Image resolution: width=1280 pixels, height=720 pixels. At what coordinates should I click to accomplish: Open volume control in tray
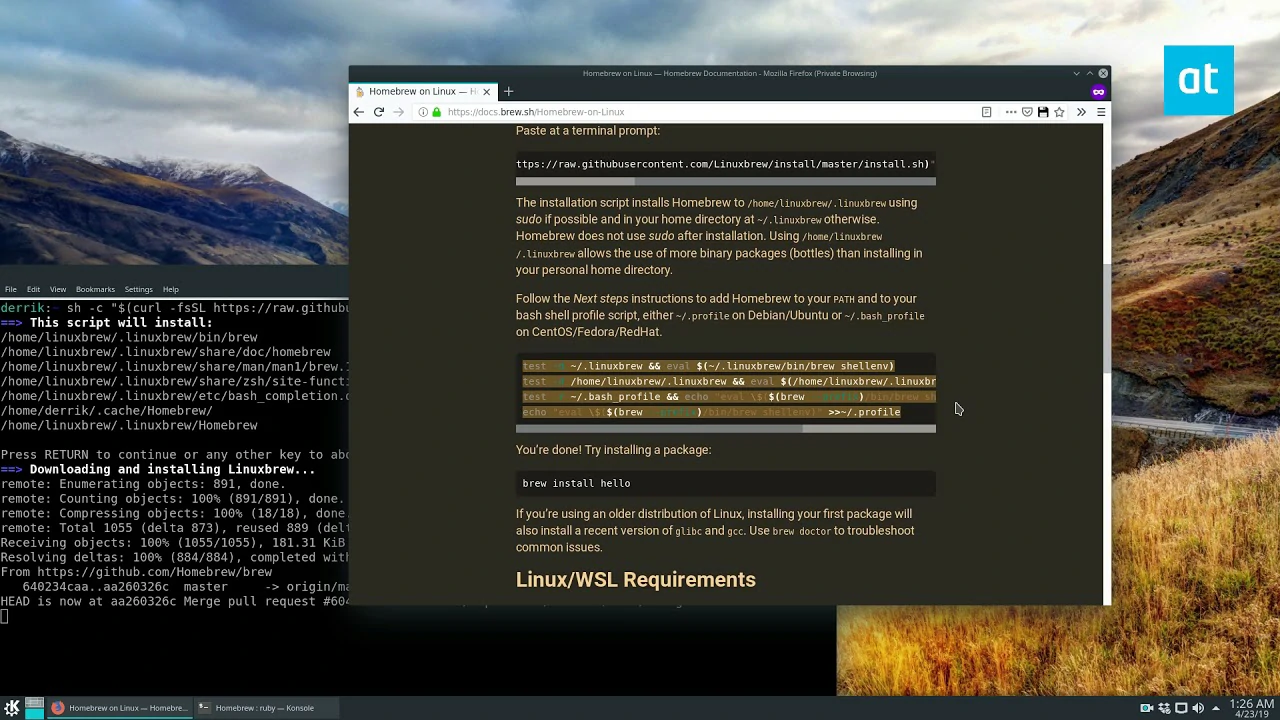point(1198,708)
